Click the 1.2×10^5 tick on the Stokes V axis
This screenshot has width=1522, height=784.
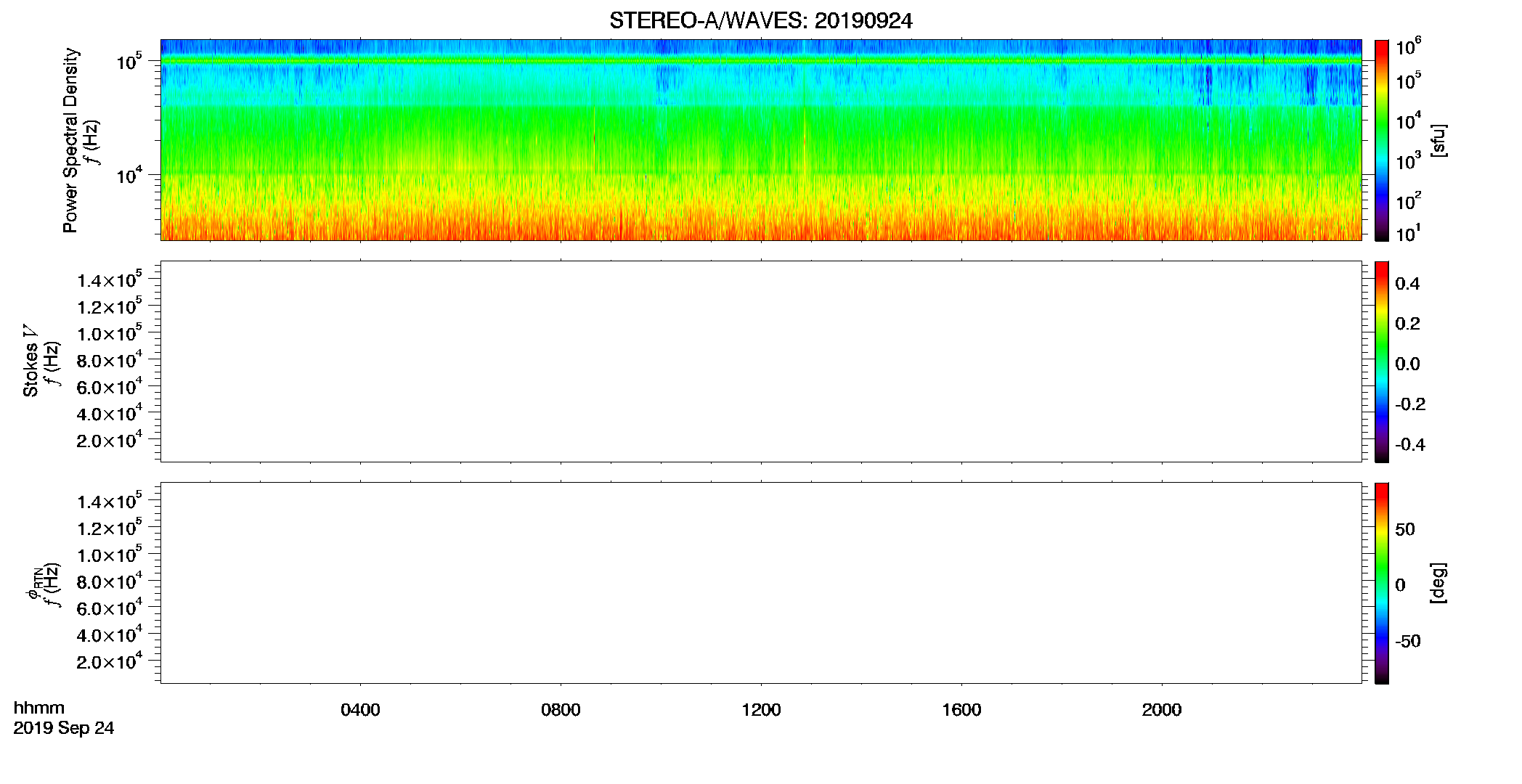point(110,306)
